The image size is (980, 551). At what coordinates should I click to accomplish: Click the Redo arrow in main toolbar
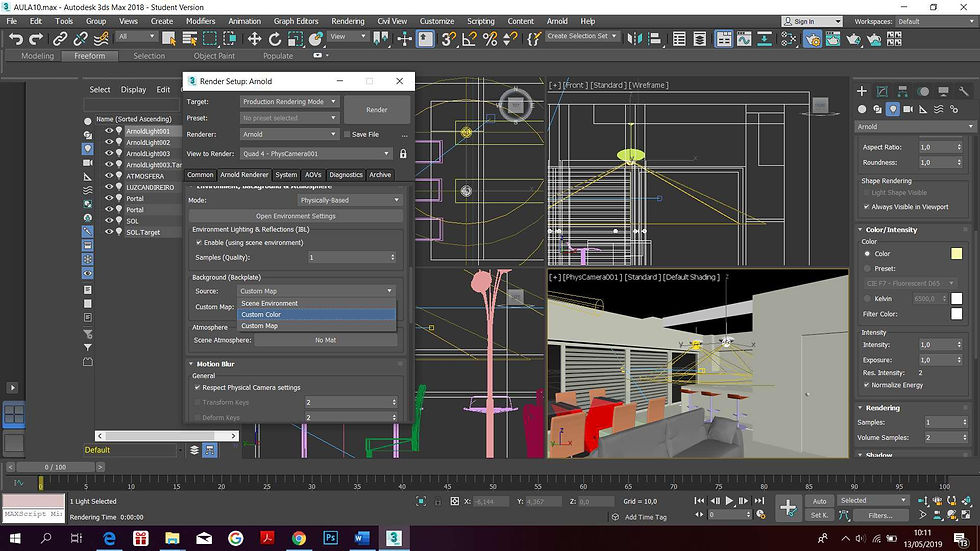(36, 39)
